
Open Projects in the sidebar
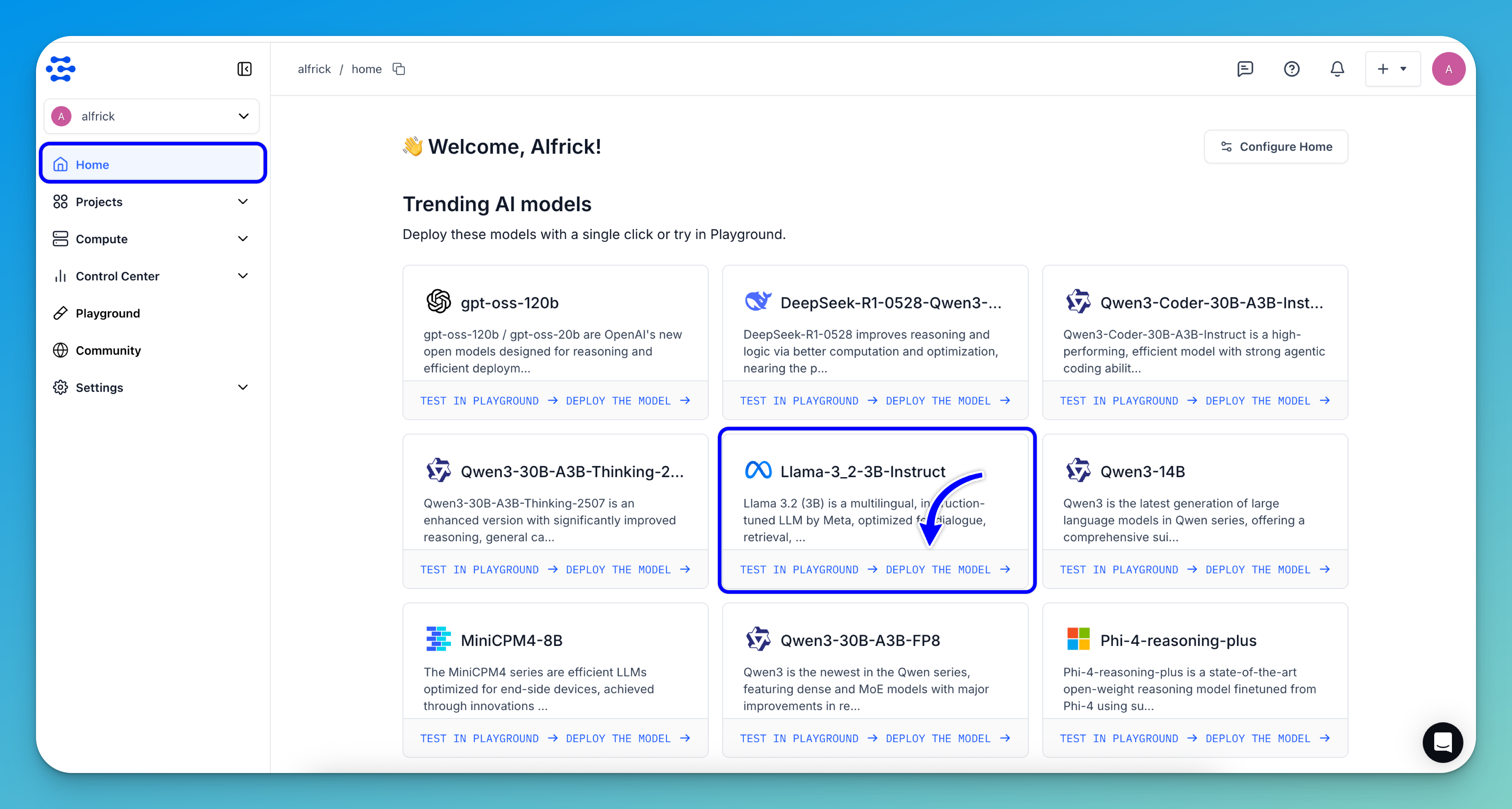152,202
